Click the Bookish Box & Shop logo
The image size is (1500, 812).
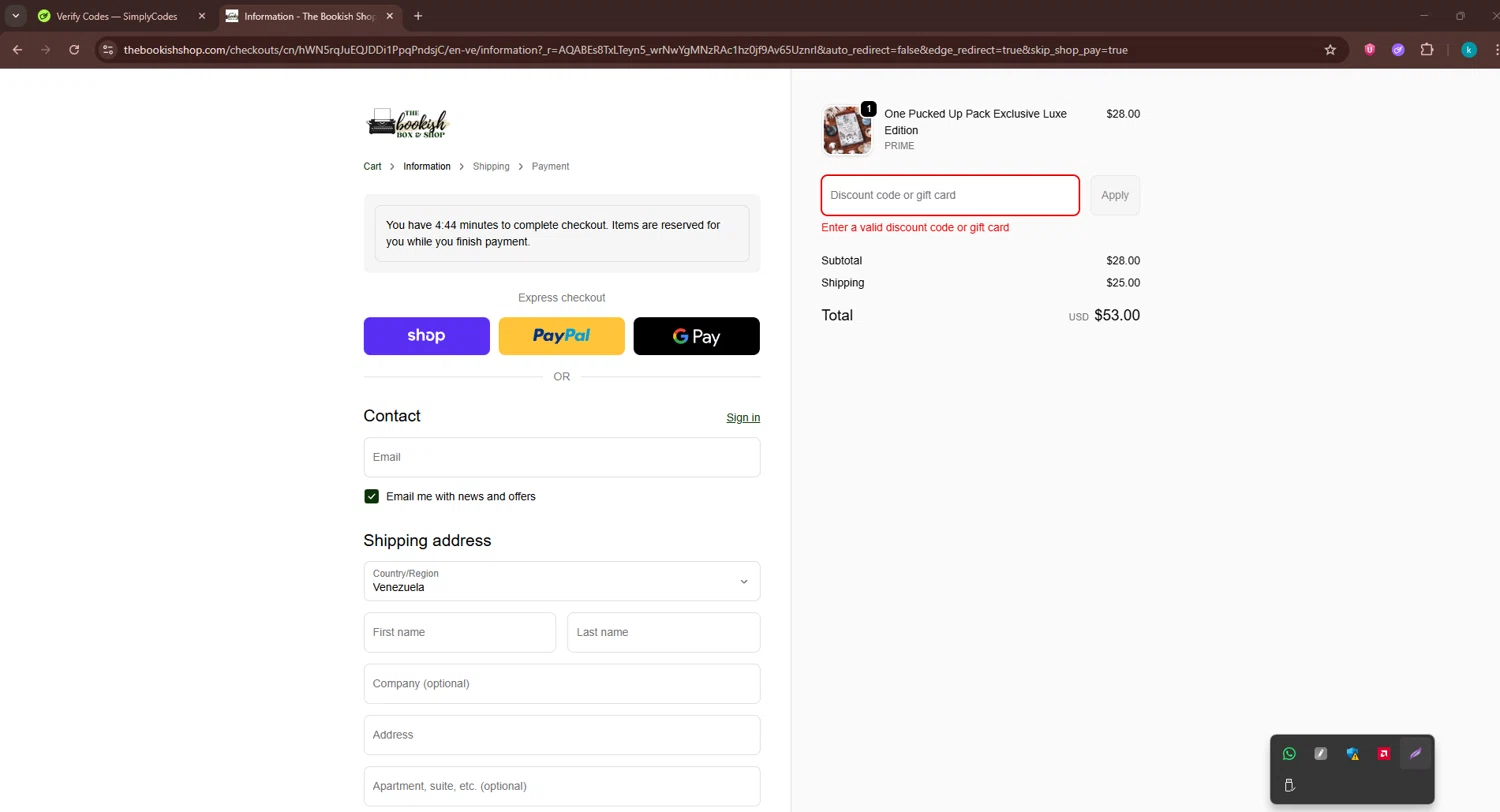408,122
